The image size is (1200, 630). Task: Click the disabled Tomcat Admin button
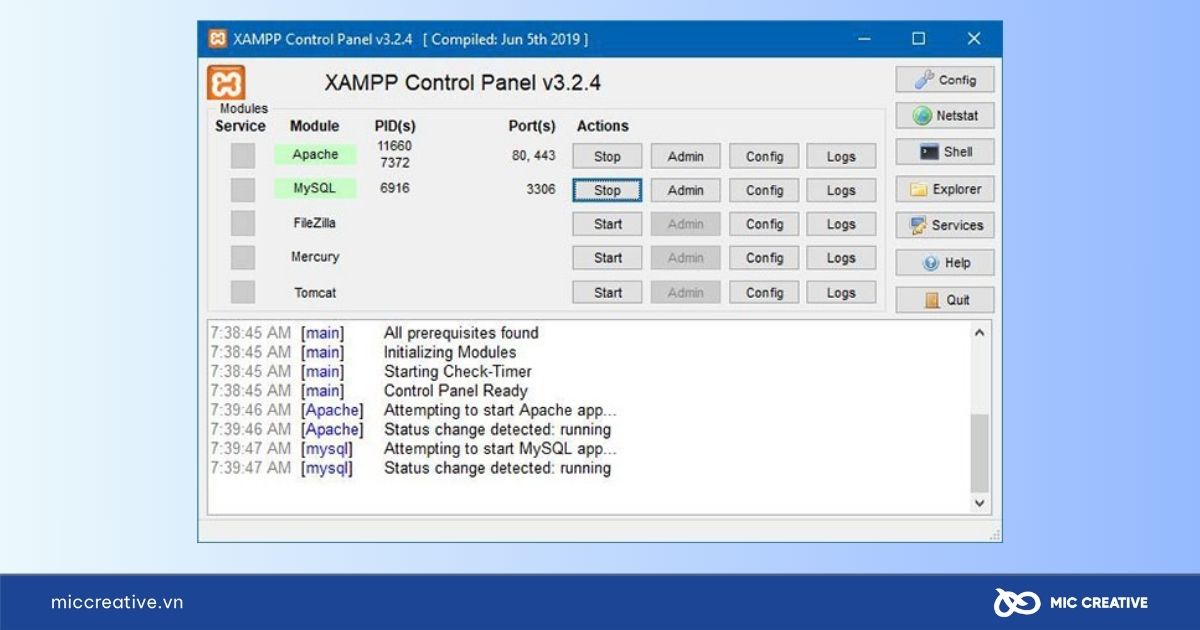point(685,293)
